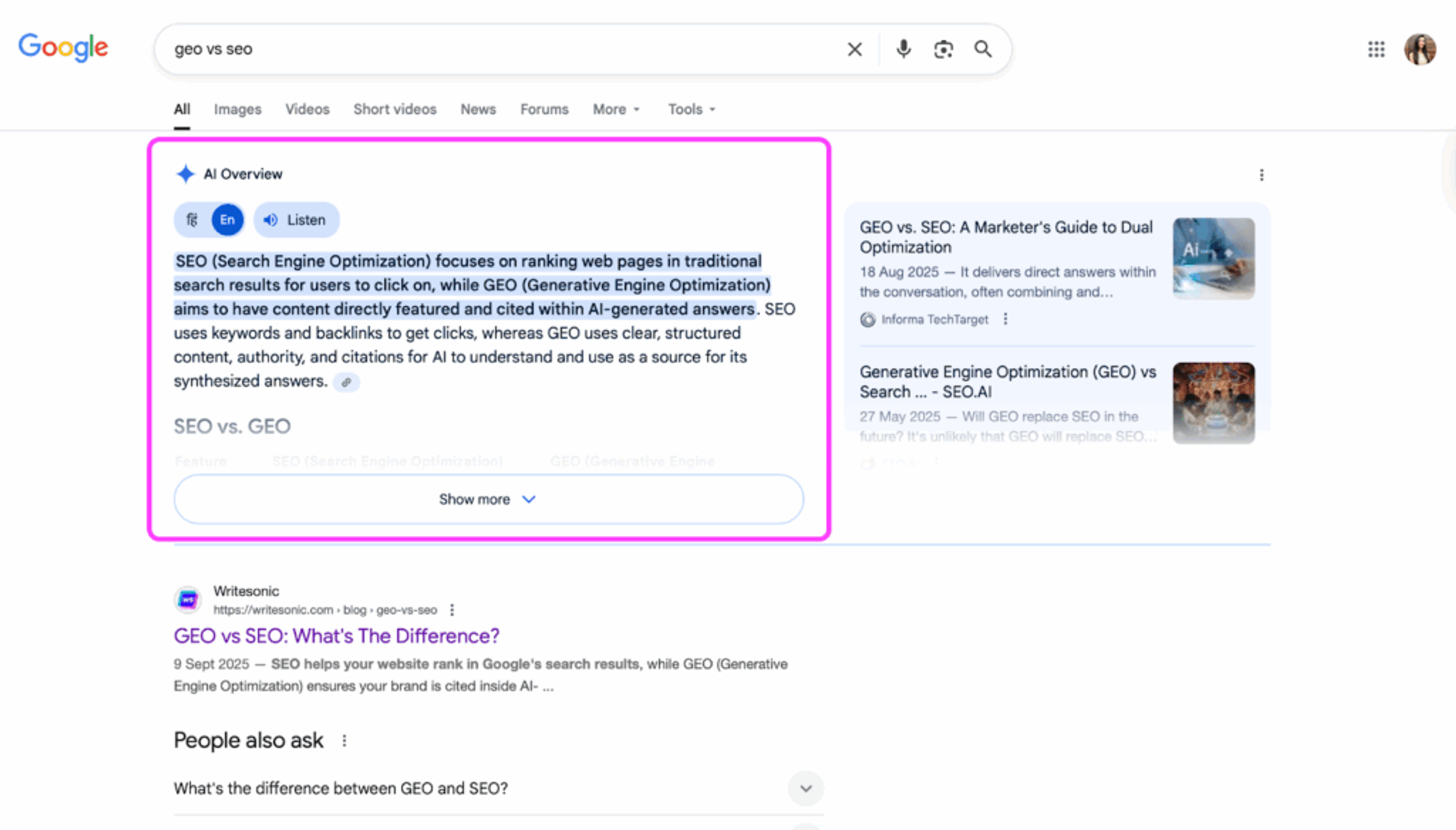Open thumbnail for TechTarget GEO vs SEO article

1213,258
